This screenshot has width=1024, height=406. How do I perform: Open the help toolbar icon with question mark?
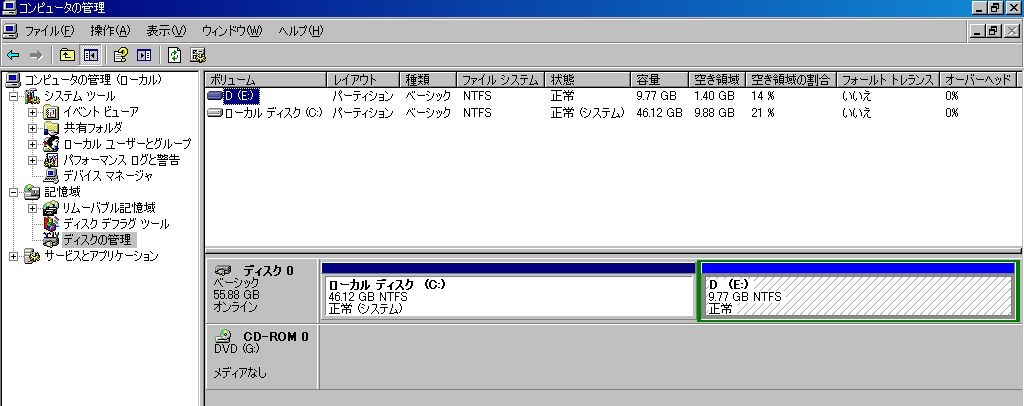121,55
